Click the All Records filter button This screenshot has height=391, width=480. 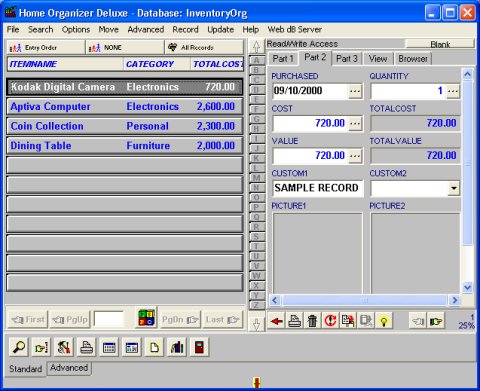204,48
